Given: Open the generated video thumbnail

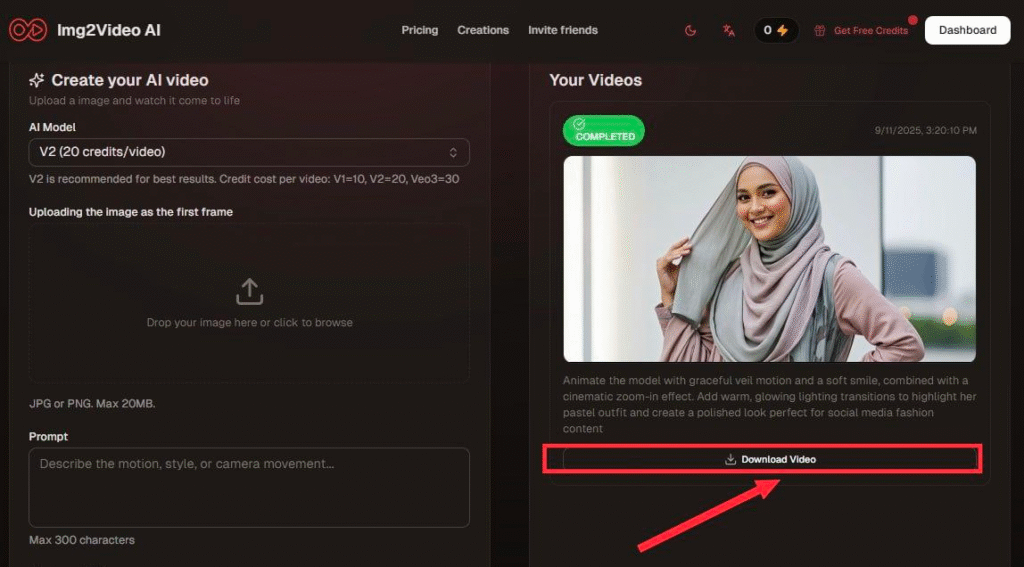Looking at the screenshot, I should click(x=769, y=259).
